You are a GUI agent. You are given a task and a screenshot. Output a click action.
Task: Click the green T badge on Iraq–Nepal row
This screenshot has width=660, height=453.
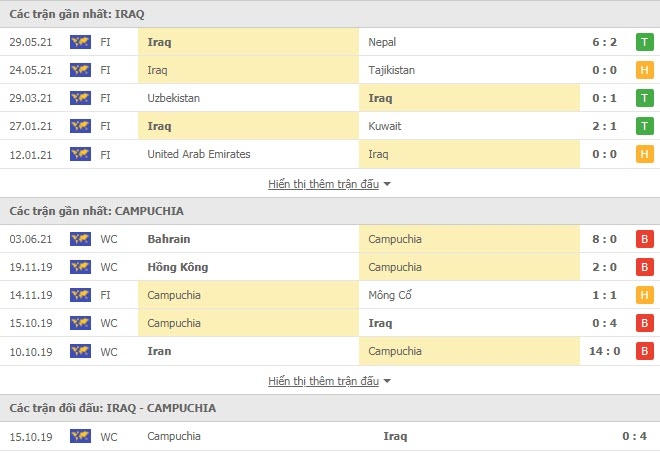644,42
